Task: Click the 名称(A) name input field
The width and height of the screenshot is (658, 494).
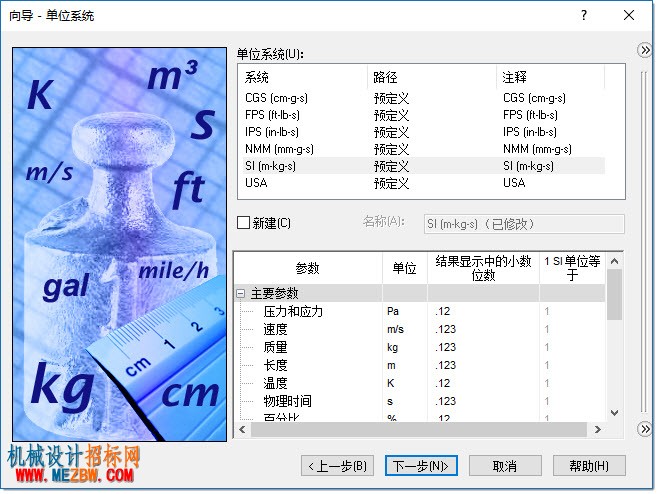Action: coord(524,224)
